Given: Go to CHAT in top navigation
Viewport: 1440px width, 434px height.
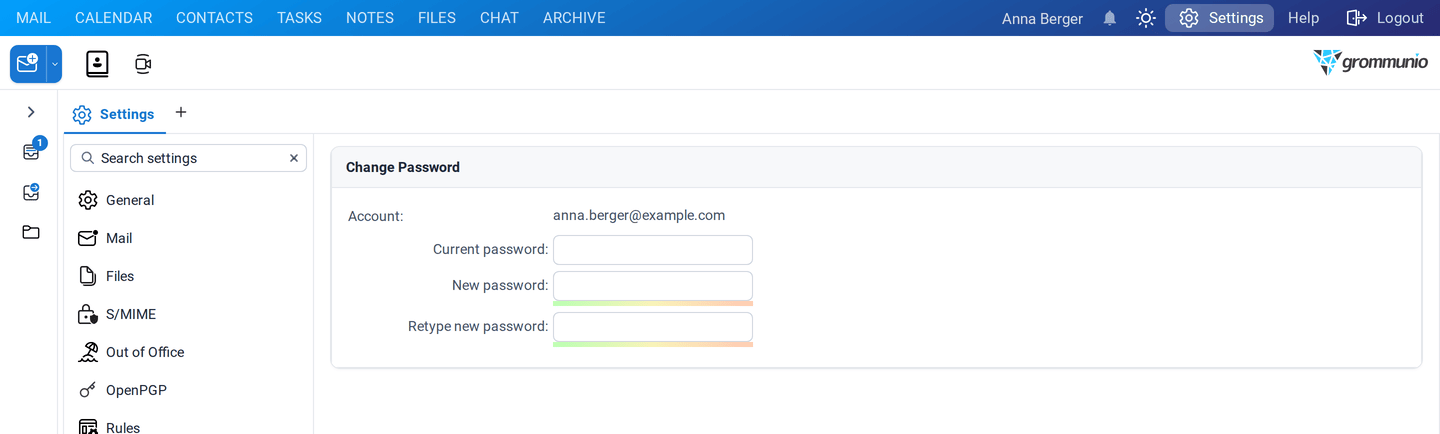Looking at the screenshot, I should 499,18.
